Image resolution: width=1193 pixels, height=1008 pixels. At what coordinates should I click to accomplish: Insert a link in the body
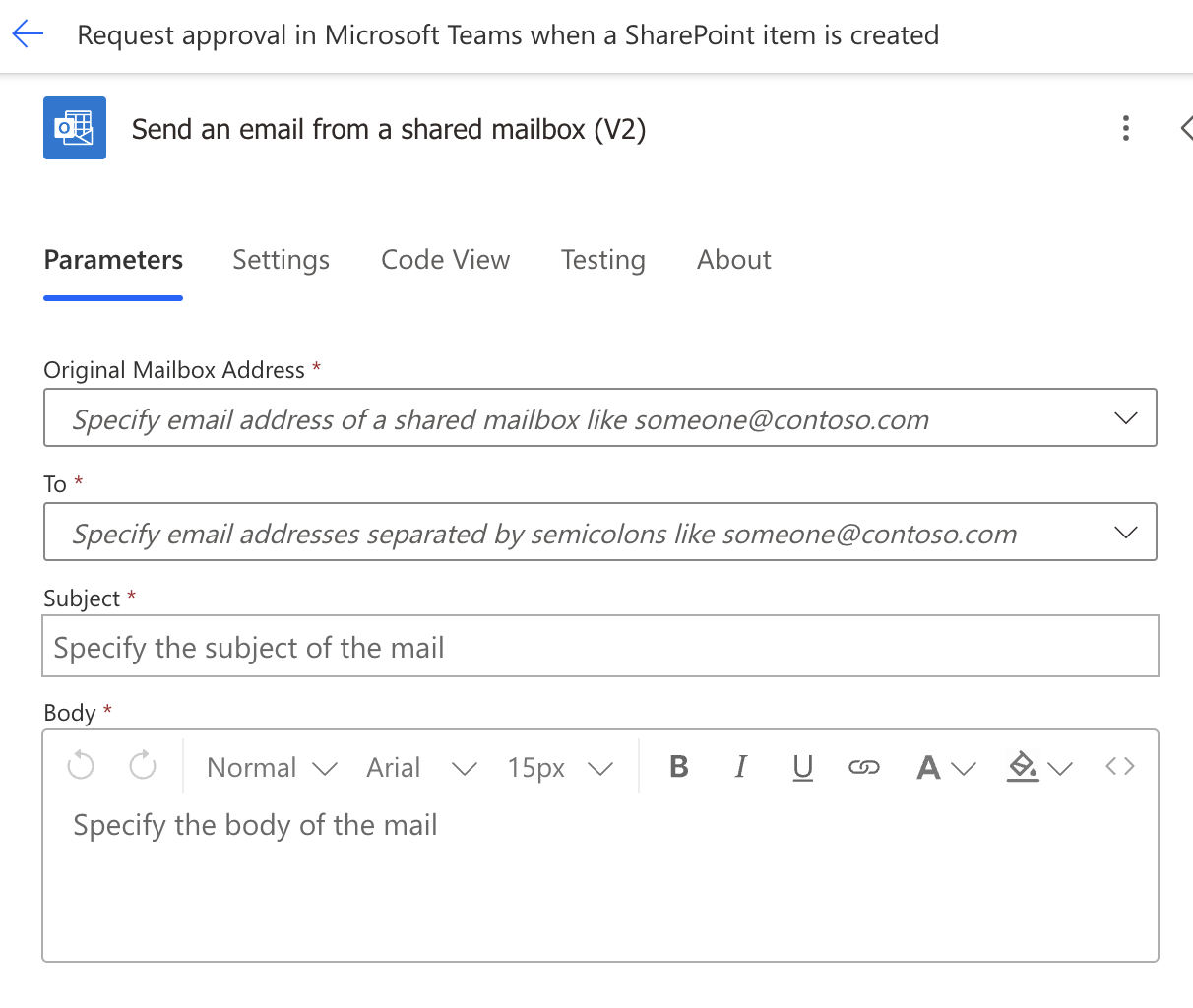(863, 767)
